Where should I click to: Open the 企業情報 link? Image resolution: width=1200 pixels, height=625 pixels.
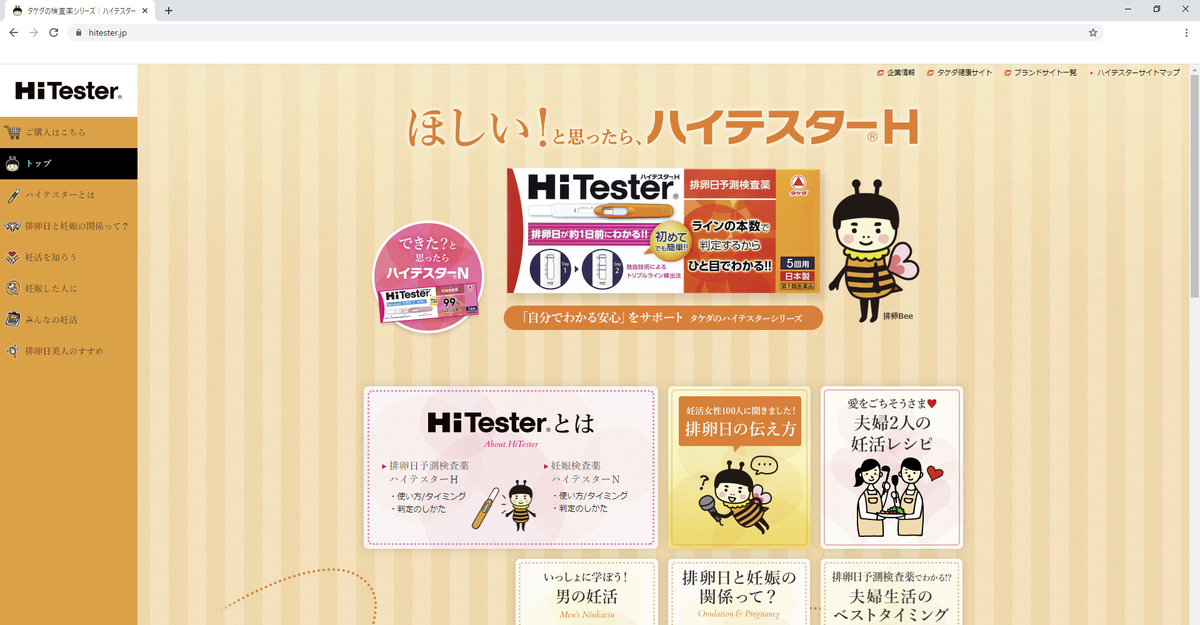895,73
